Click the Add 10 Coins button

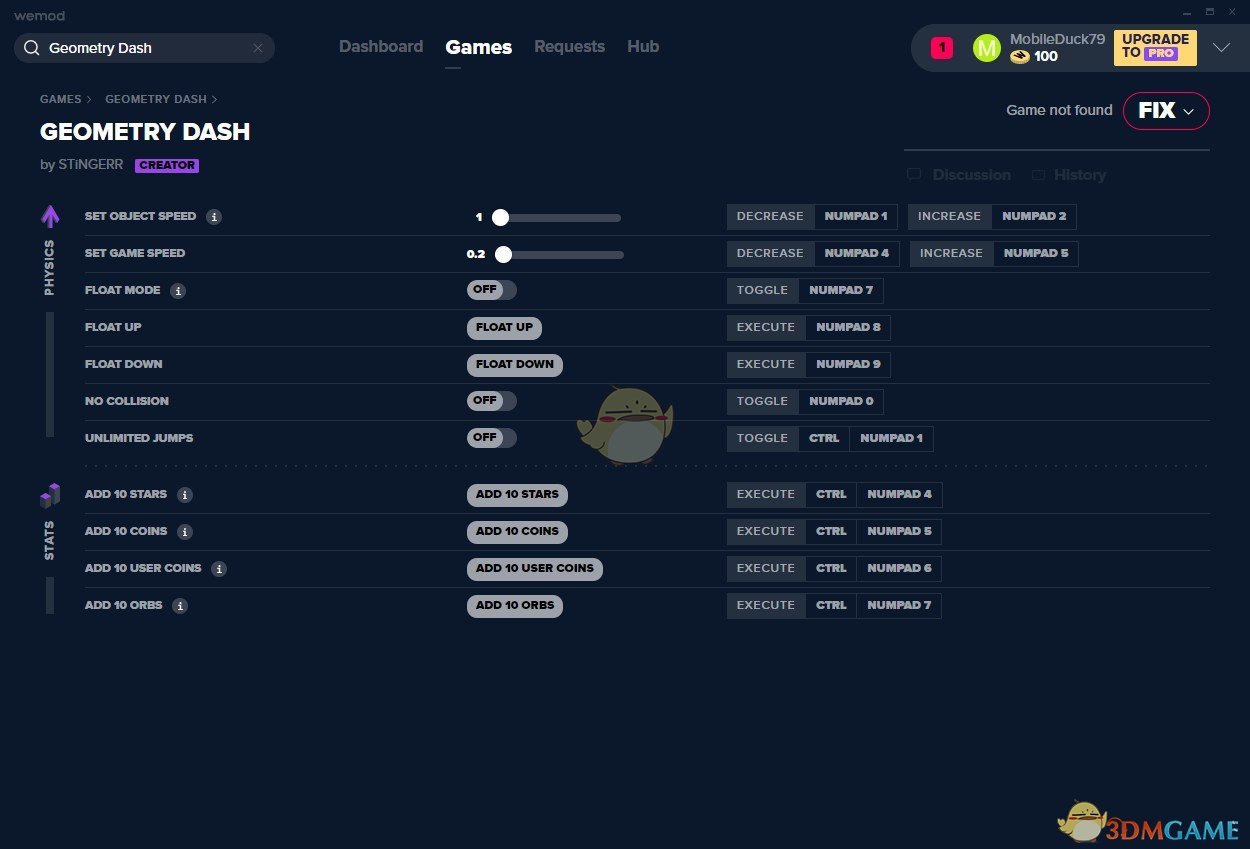[517, 532]
